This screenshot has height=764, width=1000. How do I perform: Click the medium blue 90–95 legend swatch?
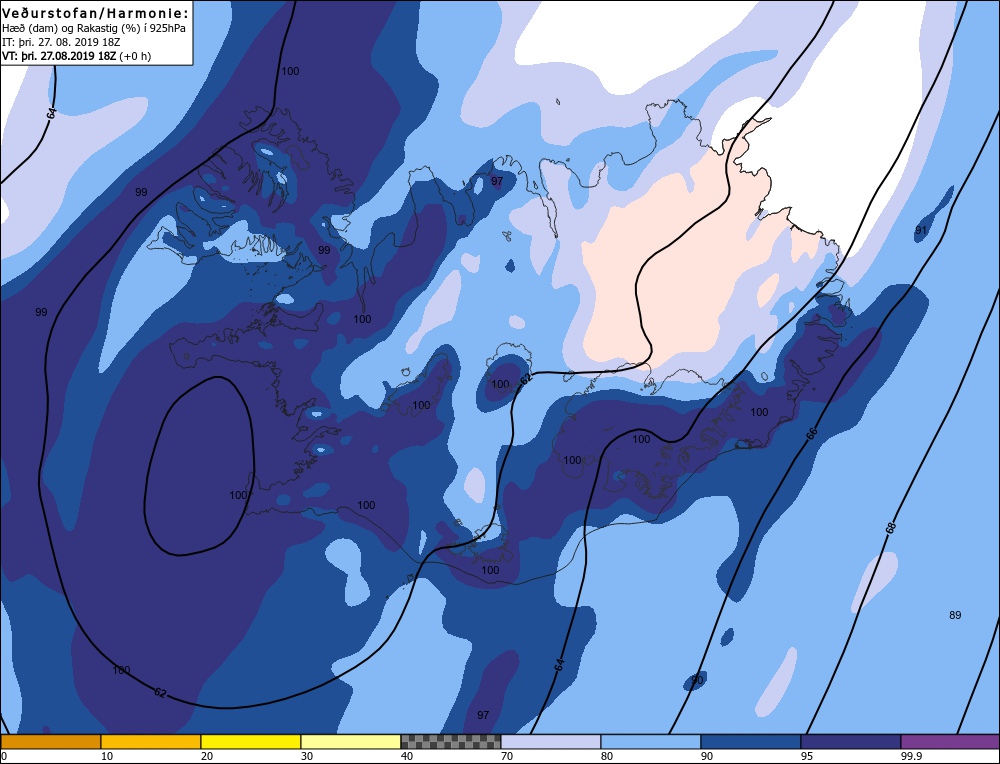(751, 741)
